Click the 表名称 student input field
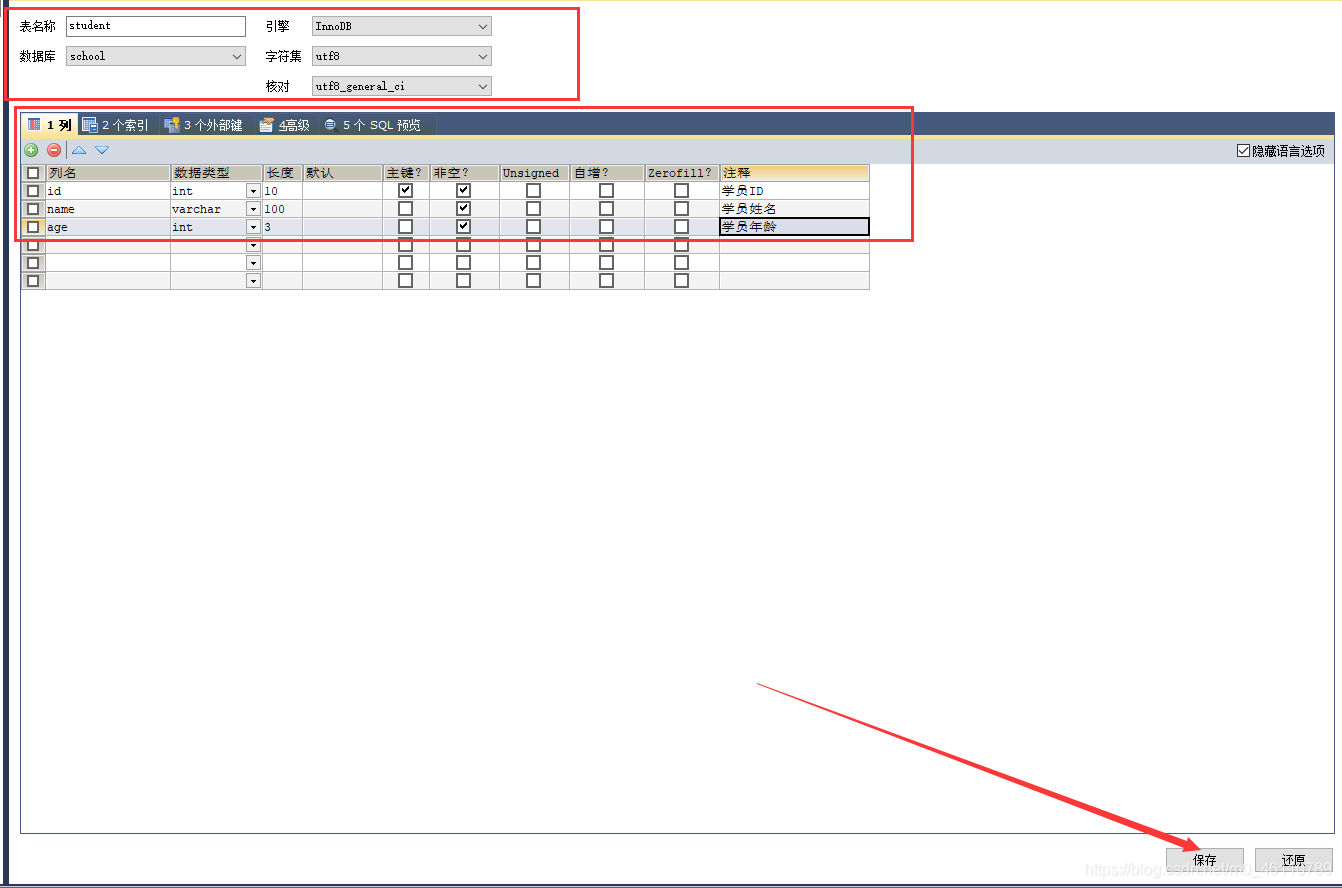1342x888 pixels. pyautogui.click(x=156, y=26)
